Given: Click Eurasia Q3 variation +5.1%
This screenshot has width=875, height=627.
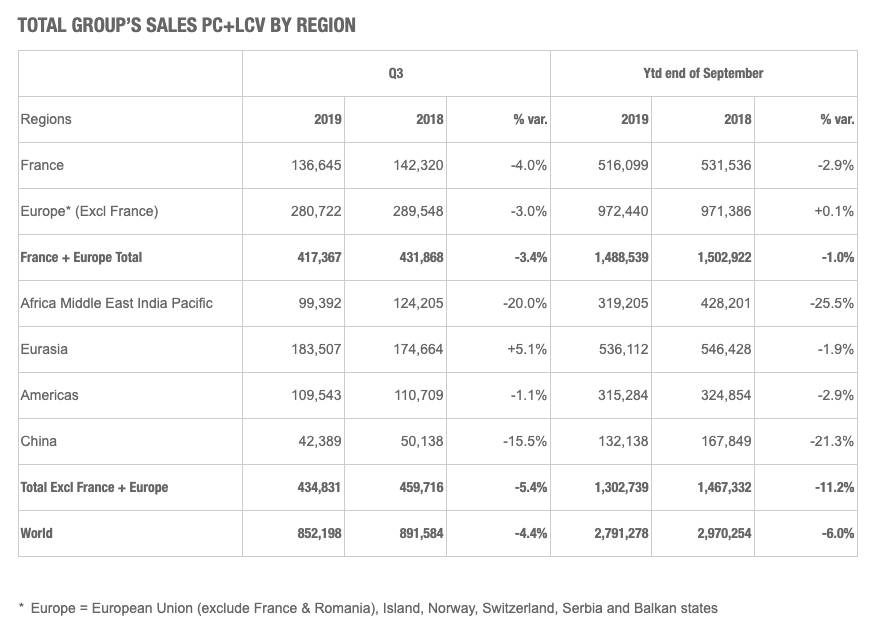Looking at the screenshot, I should tap(525, 349).
